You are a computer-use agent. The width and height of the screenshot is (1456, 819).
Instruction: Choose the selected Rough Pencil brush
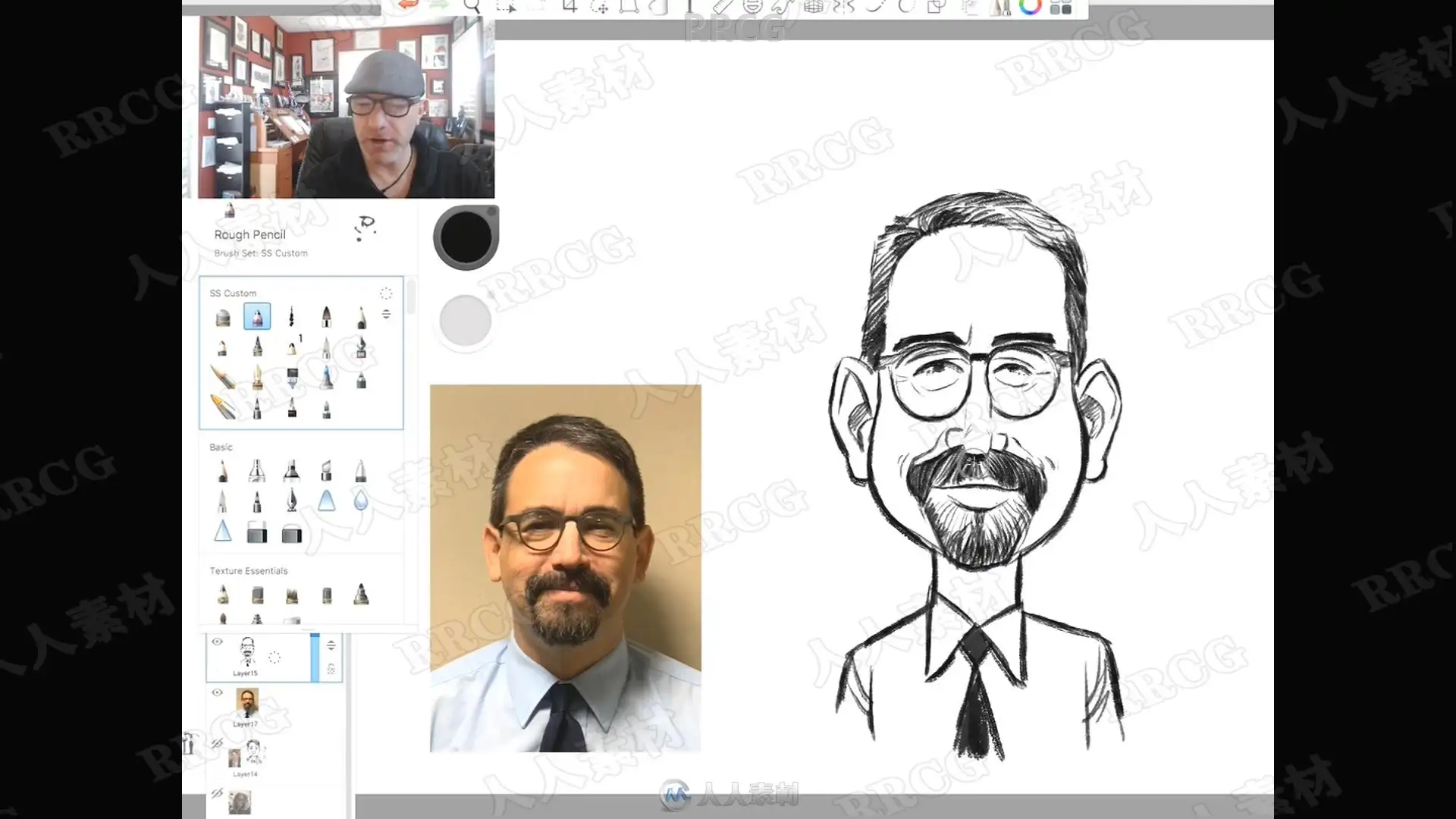pos(257,316)
